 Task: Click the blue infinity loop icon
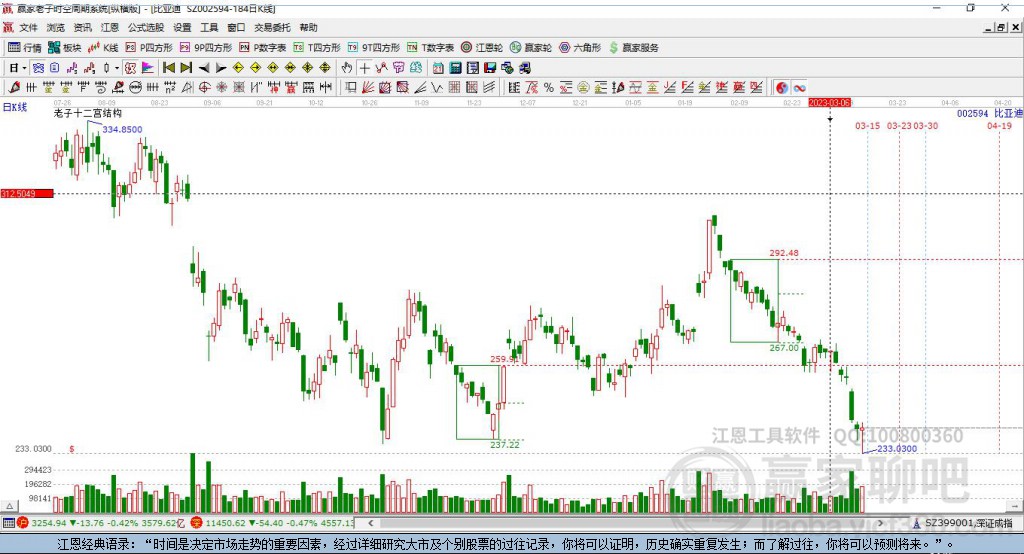point(799,88)
